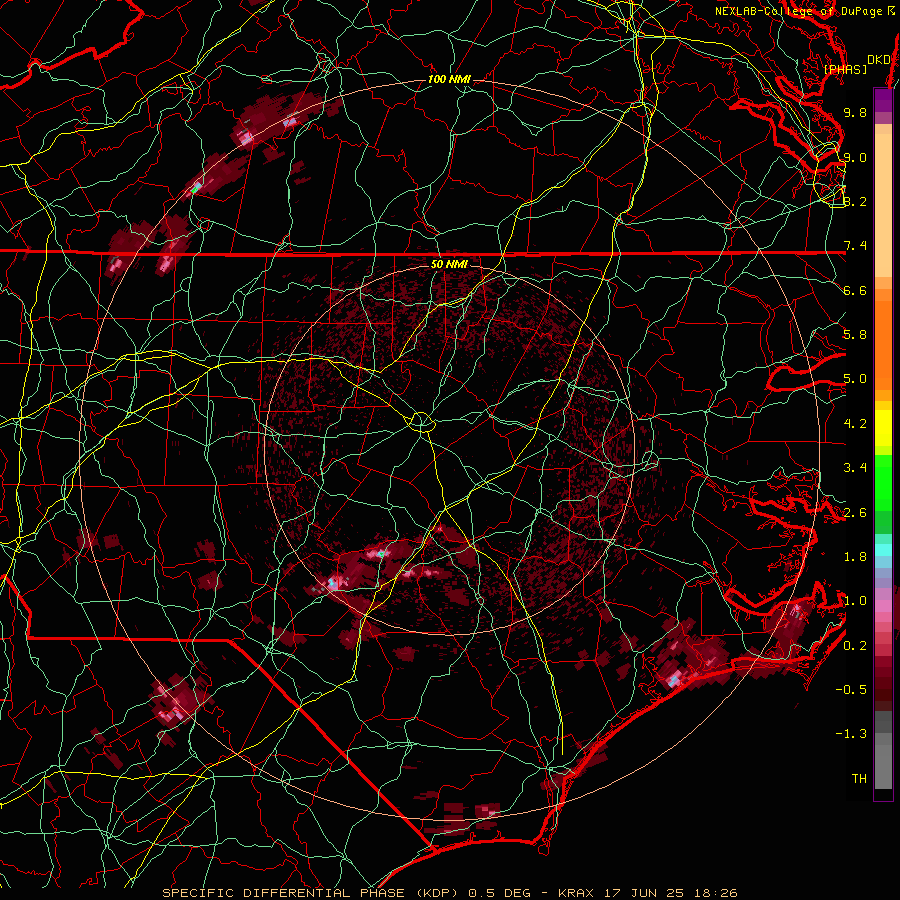Select the 1.0 value on the color scale

click(855, 601)
